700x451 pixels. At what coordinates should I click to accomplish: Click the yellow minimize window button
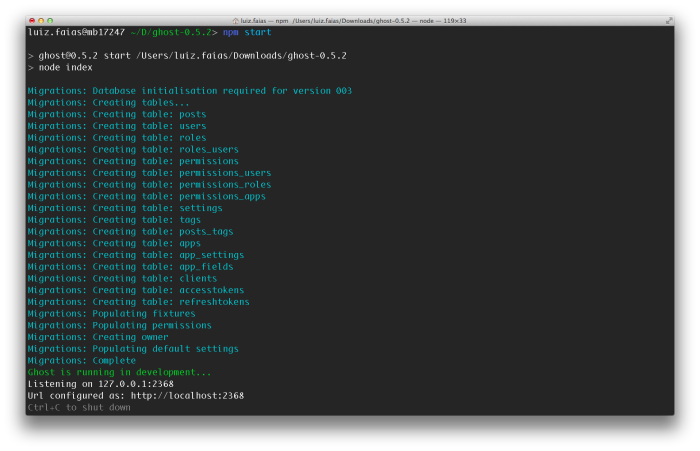[41, 21]
